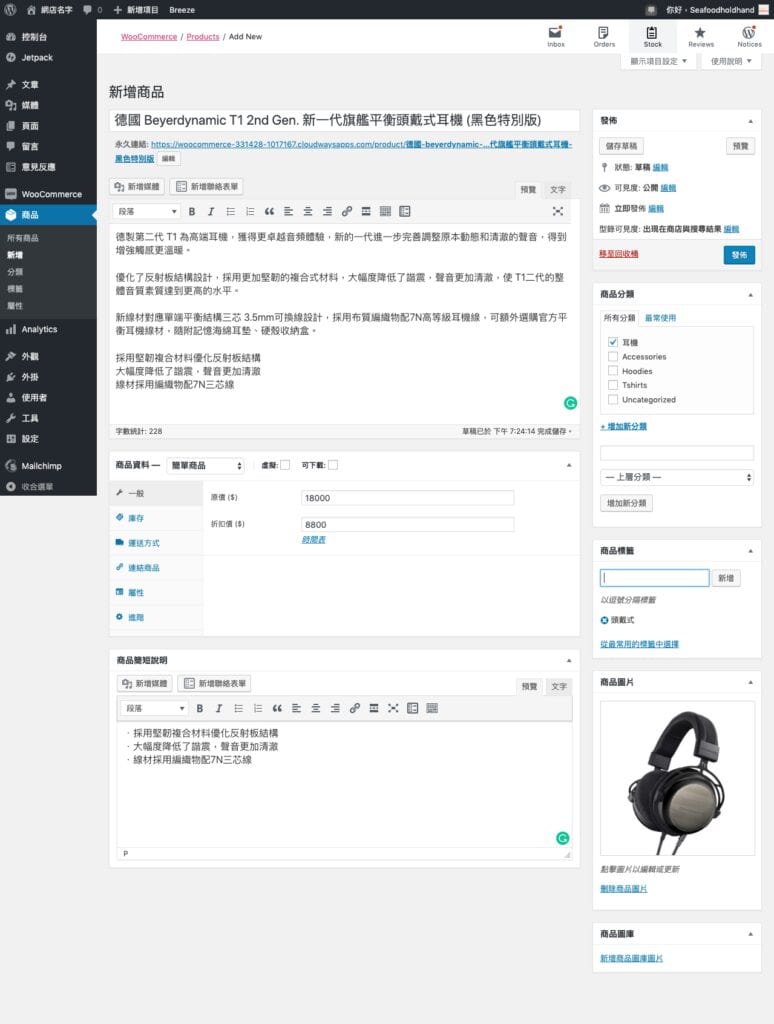The image size is (774, 1024).
Task: Insert link in main editor toolbar
Action: [x=347, y=212]
